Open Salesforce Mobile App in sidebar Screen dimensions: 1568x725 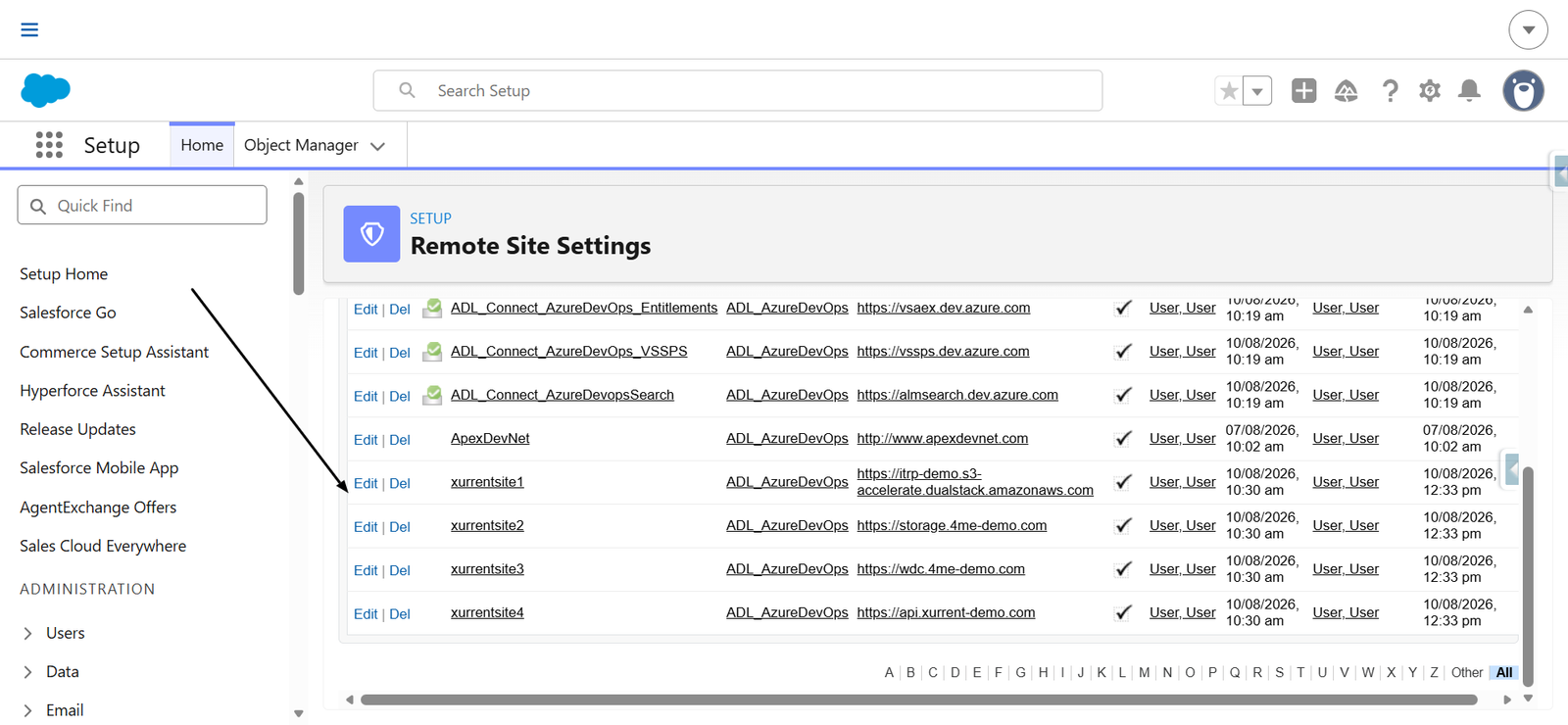(99, 468)
